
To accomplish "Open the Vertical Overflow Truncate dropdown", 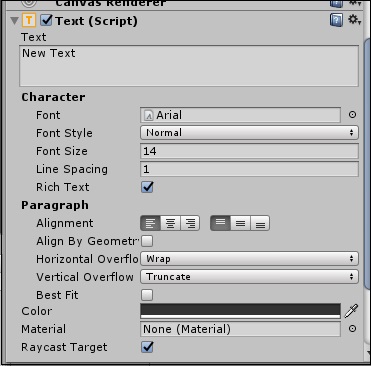I will pyautogui.click(x=249, y=277).
